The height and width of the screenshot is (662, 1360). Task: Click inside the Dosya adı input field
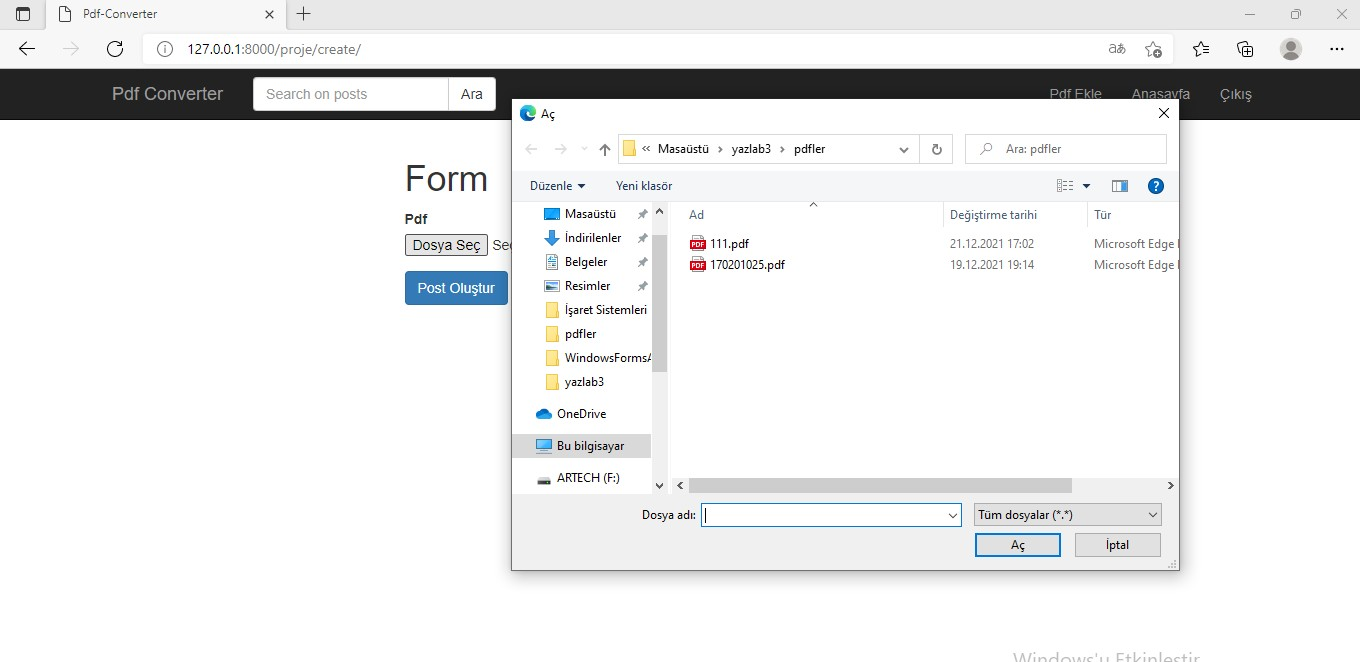click(830, 514)
